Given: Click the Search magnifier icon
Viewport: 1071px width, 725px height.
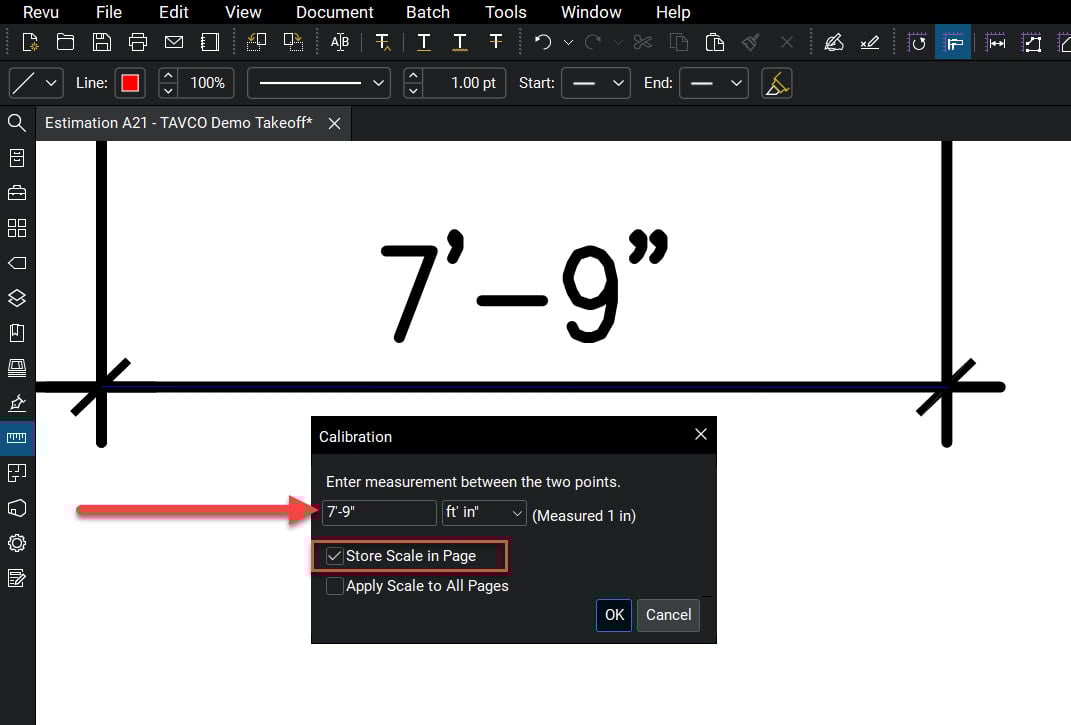Looking at the screenshot, I should coord(16,122).
